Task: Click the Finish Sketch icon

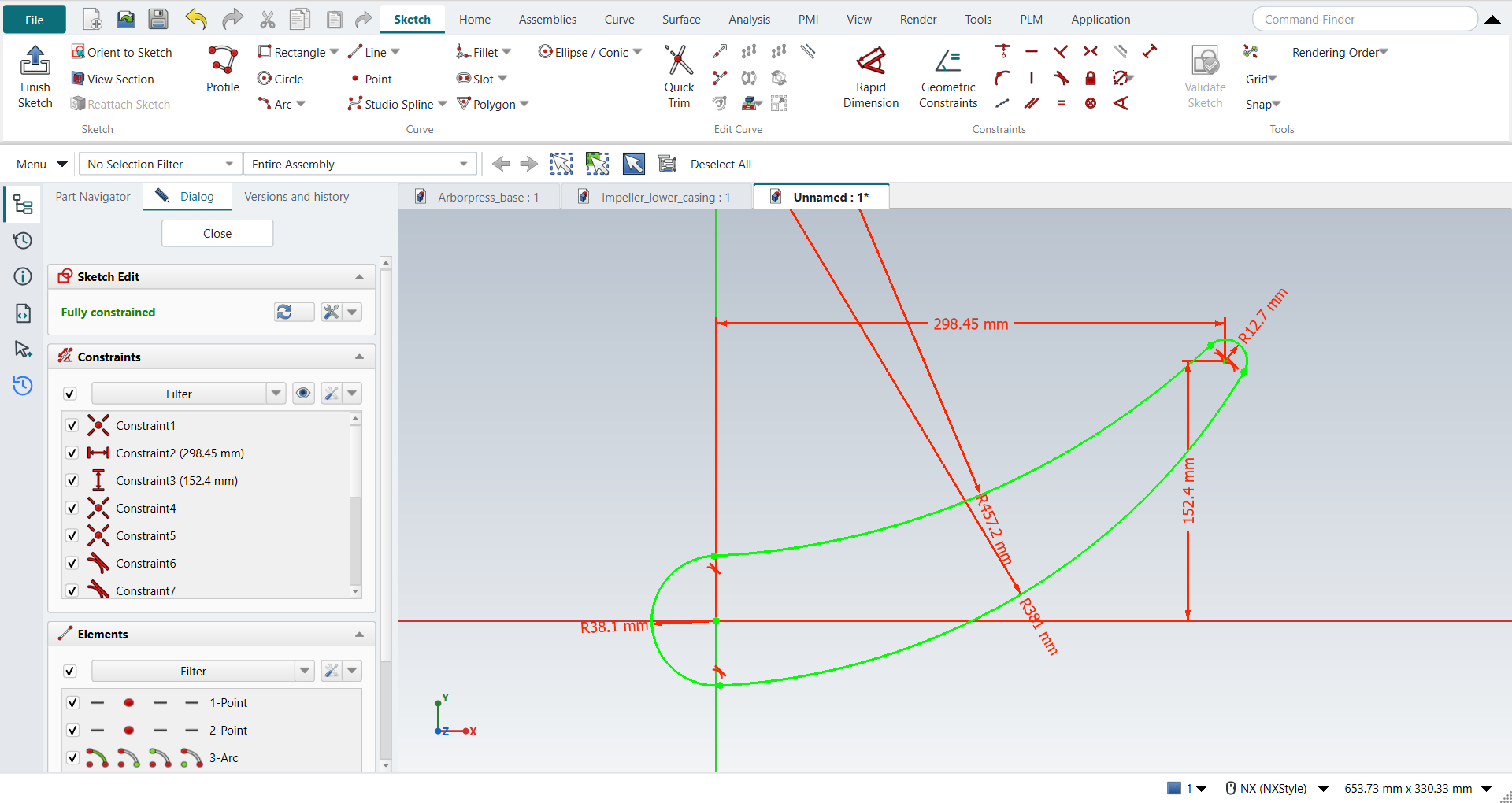Action: pyautogui.click(x=35, y=60)
